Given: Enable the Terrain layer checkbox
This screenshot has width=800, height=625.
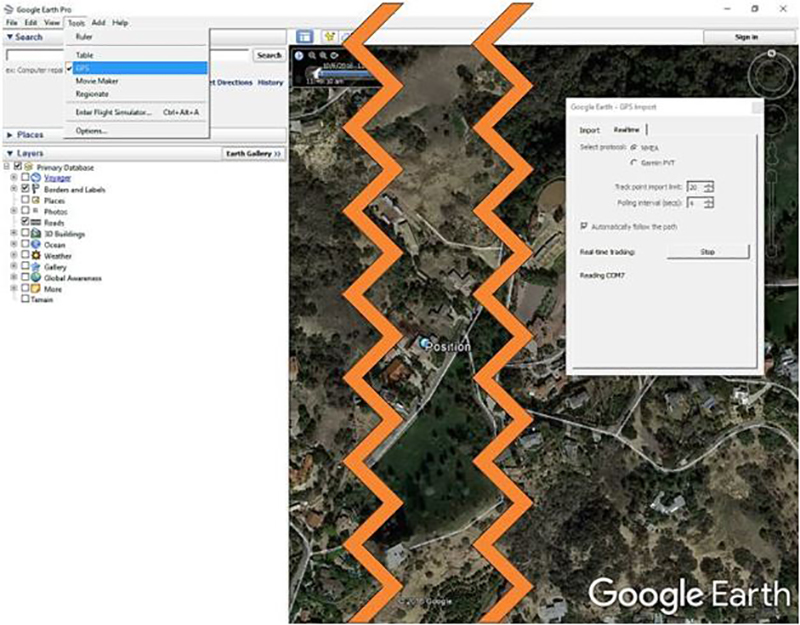Looking at the screenshot, I should (x=25, y=298).
